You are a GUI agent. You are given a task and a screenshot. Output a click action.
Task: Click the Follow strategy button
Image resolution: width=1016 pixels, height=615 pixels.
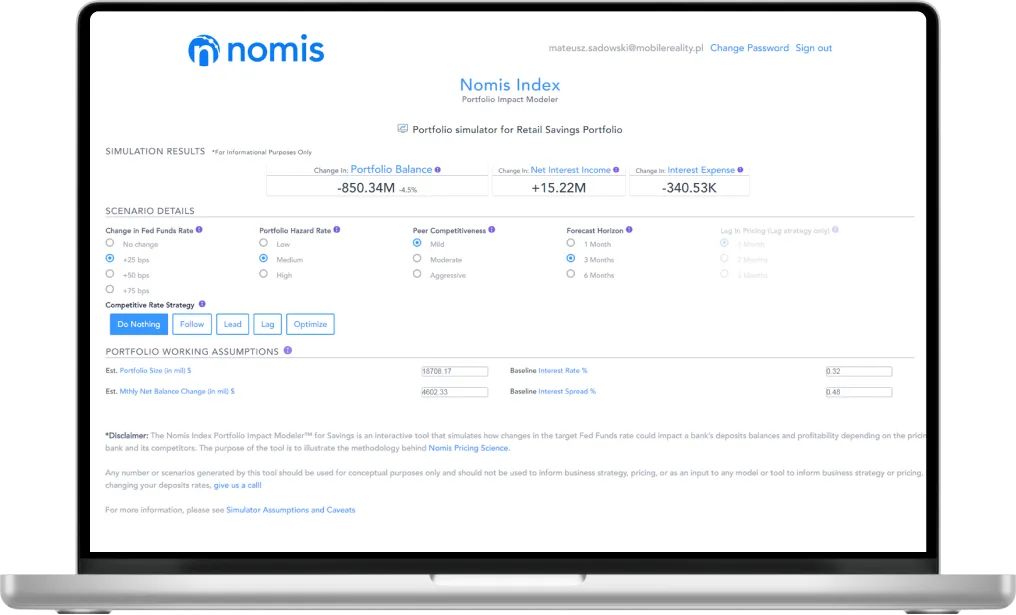tap(191, 324)
